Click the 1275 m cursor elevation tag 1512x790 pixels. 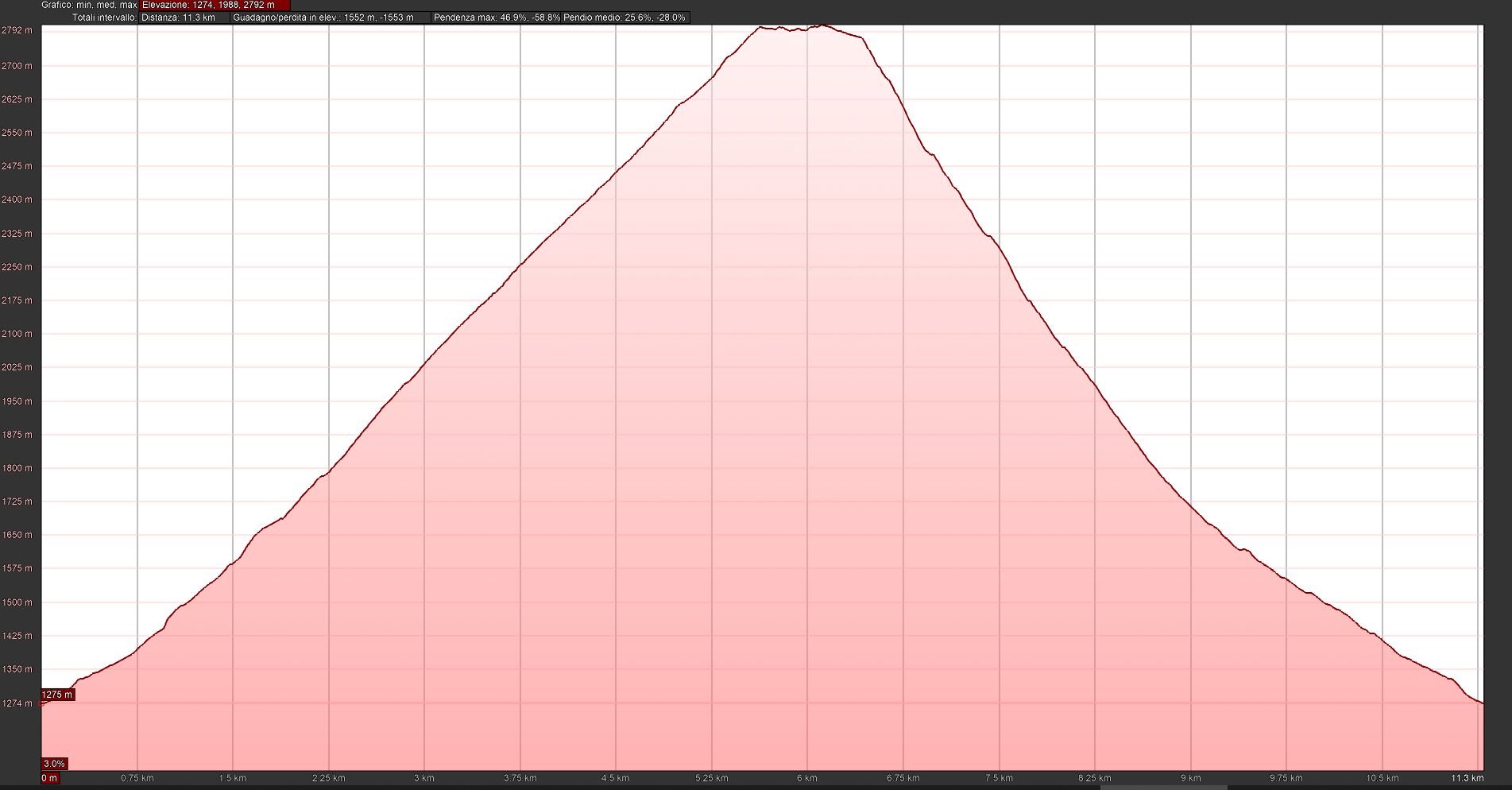(x=57, y=695)
